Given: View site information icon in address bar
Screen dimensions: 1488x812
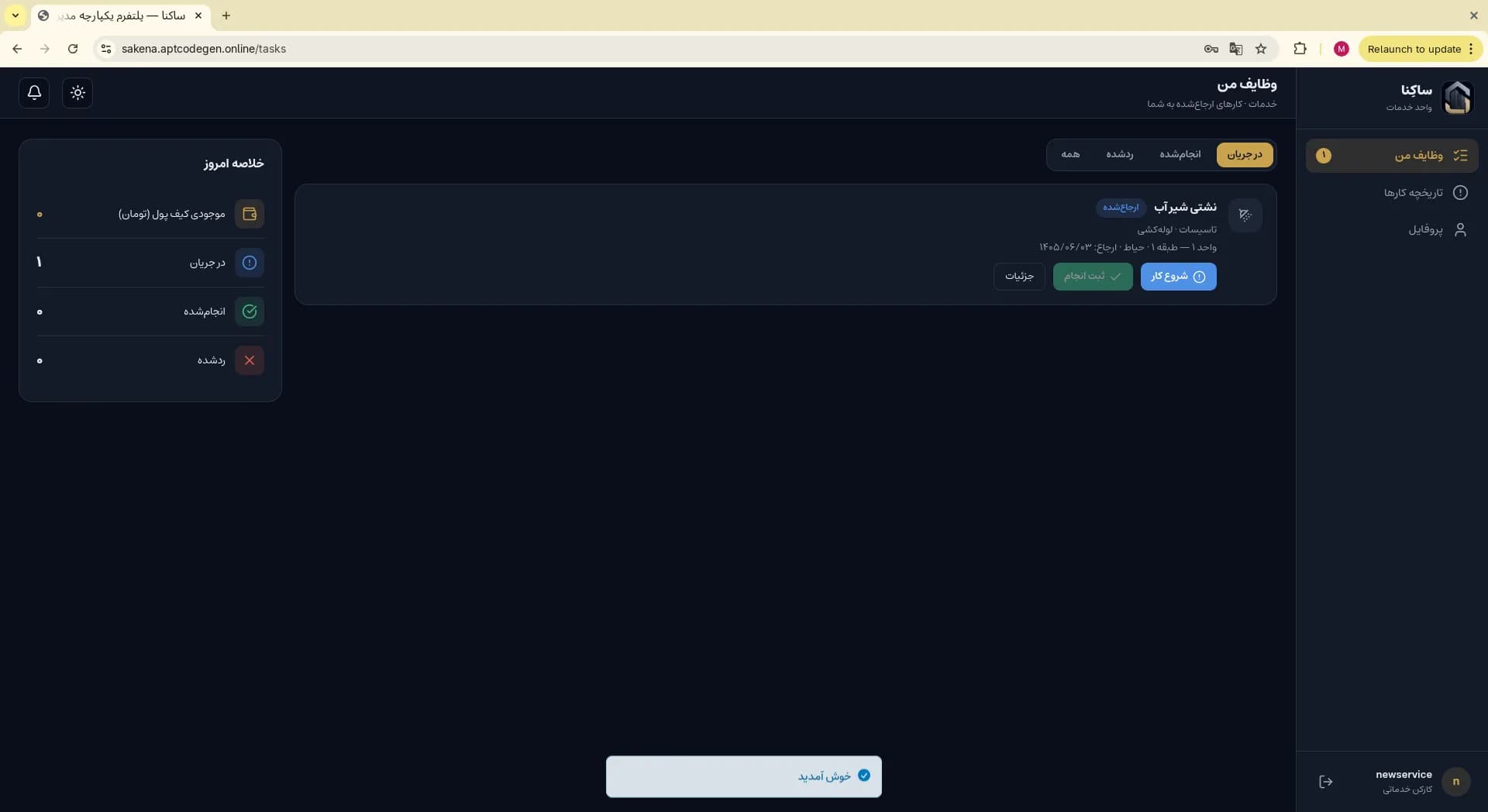Looking at the screenshot, I should [106, 49].
